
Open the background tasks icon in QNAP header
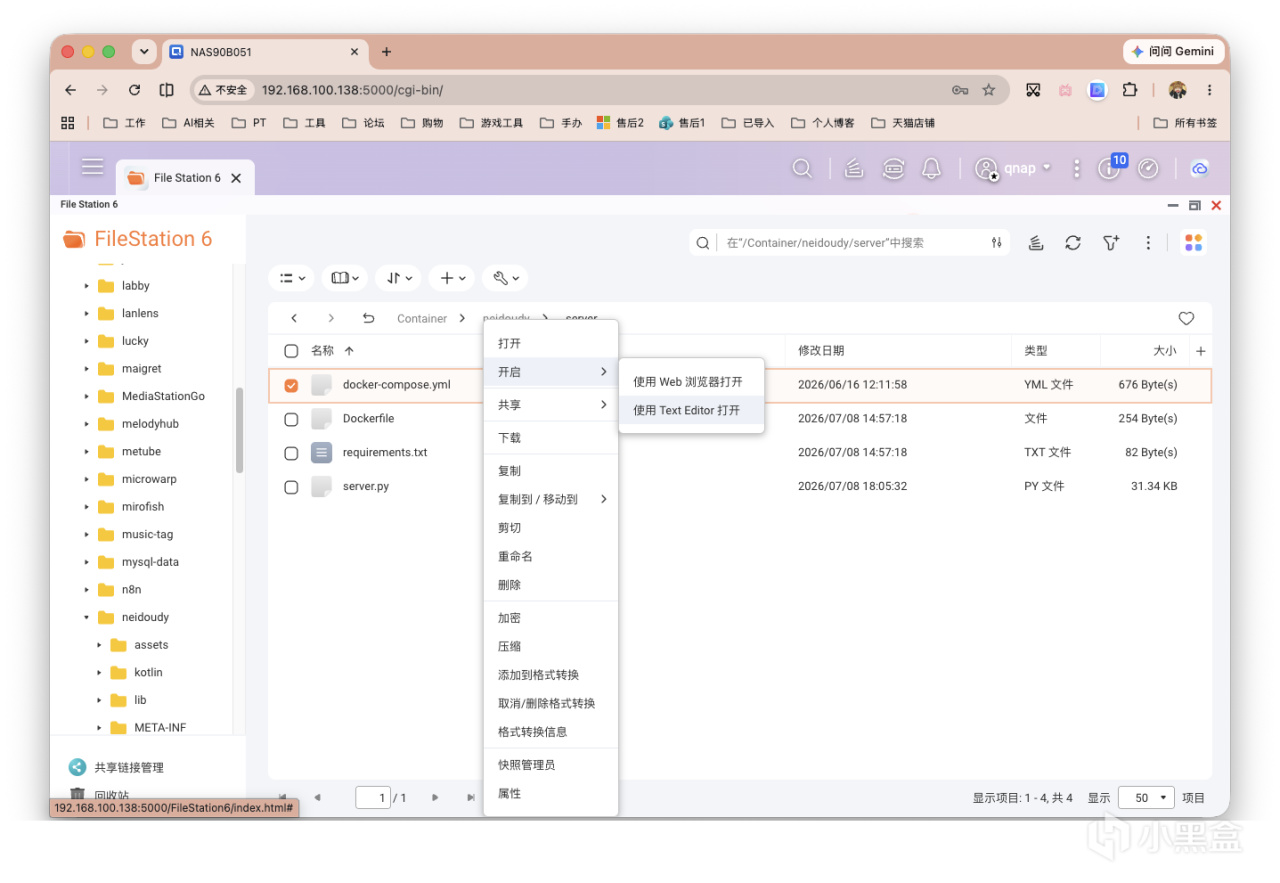click(854, 169)
